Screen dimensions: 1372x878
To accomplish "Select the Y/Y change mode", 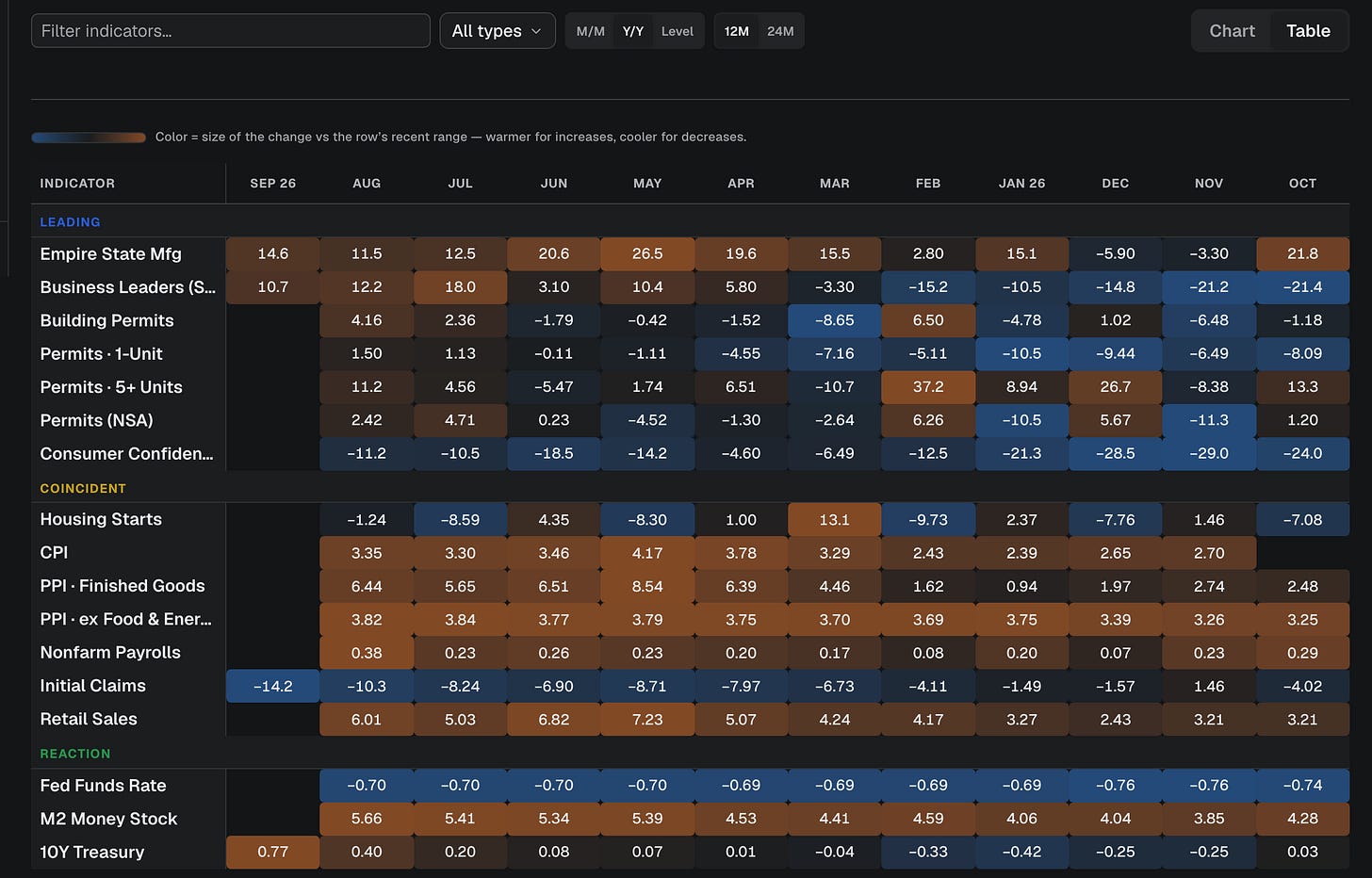I will tap(633, 31).
